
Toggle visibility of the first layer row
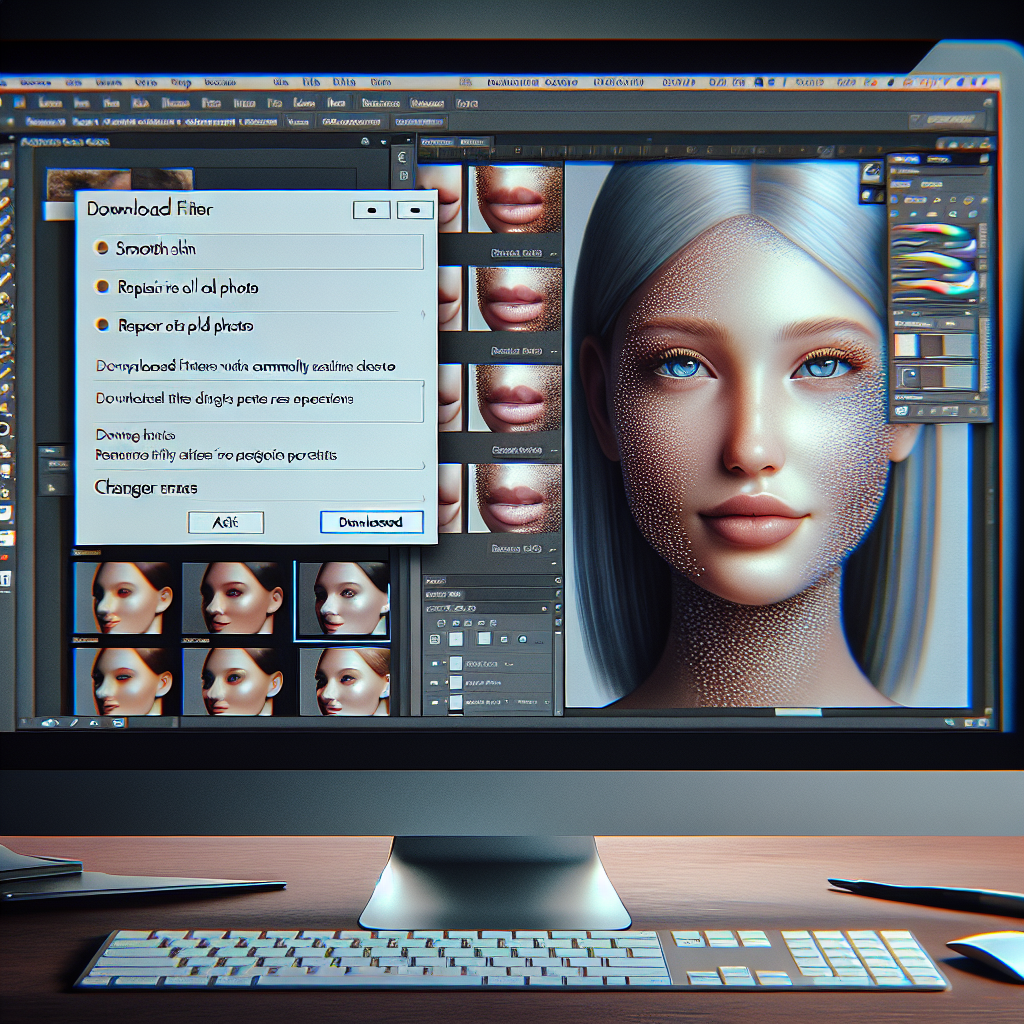pyautogui.click(x=434, y=664)
